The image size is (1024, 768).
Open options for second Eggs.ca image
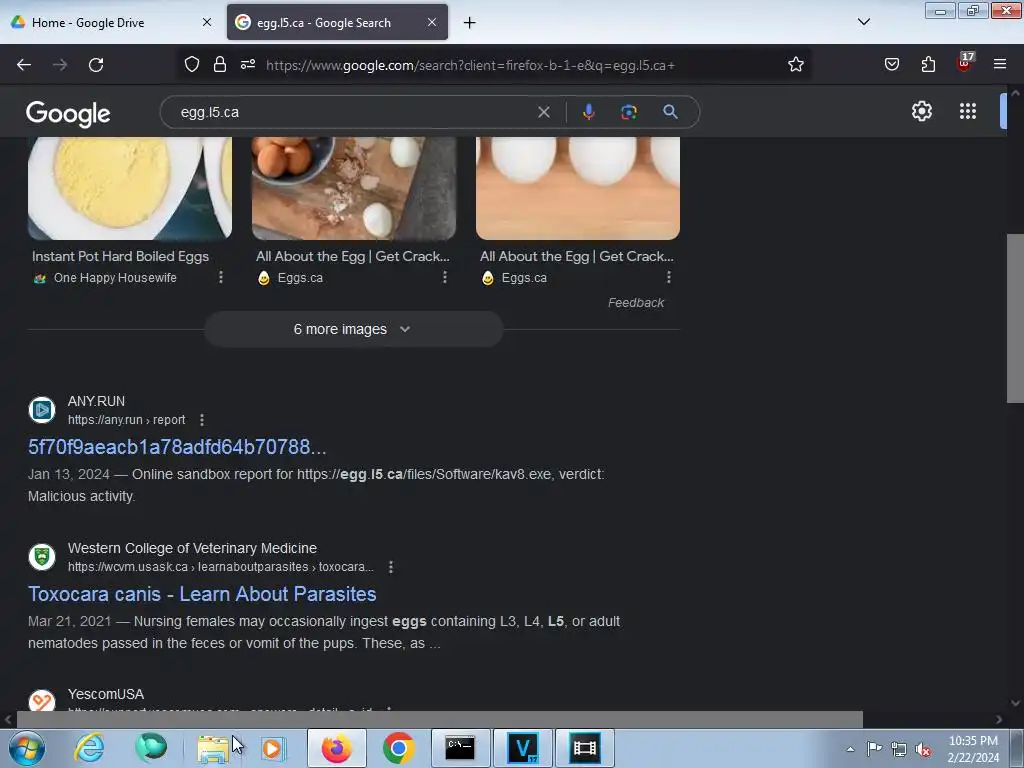pyautogui.click(x=669, y=278)
